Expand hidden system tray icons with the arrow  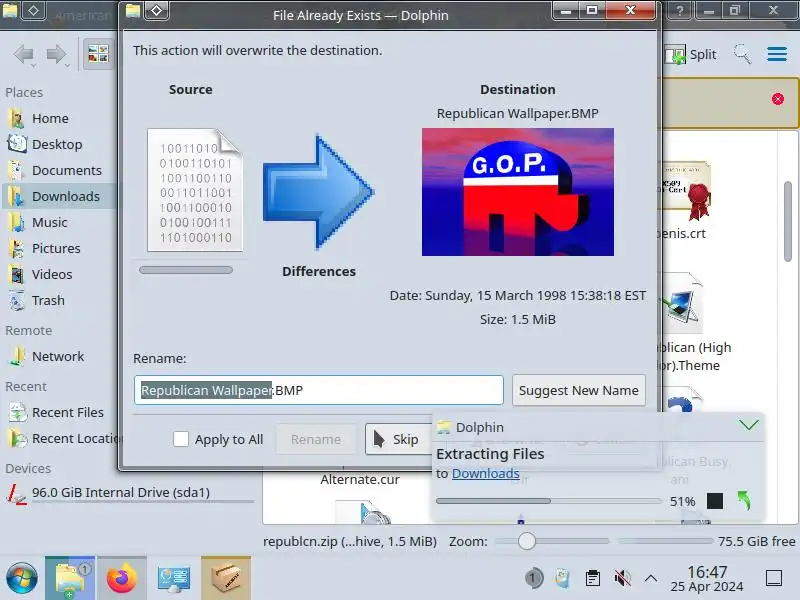[651, 578]
